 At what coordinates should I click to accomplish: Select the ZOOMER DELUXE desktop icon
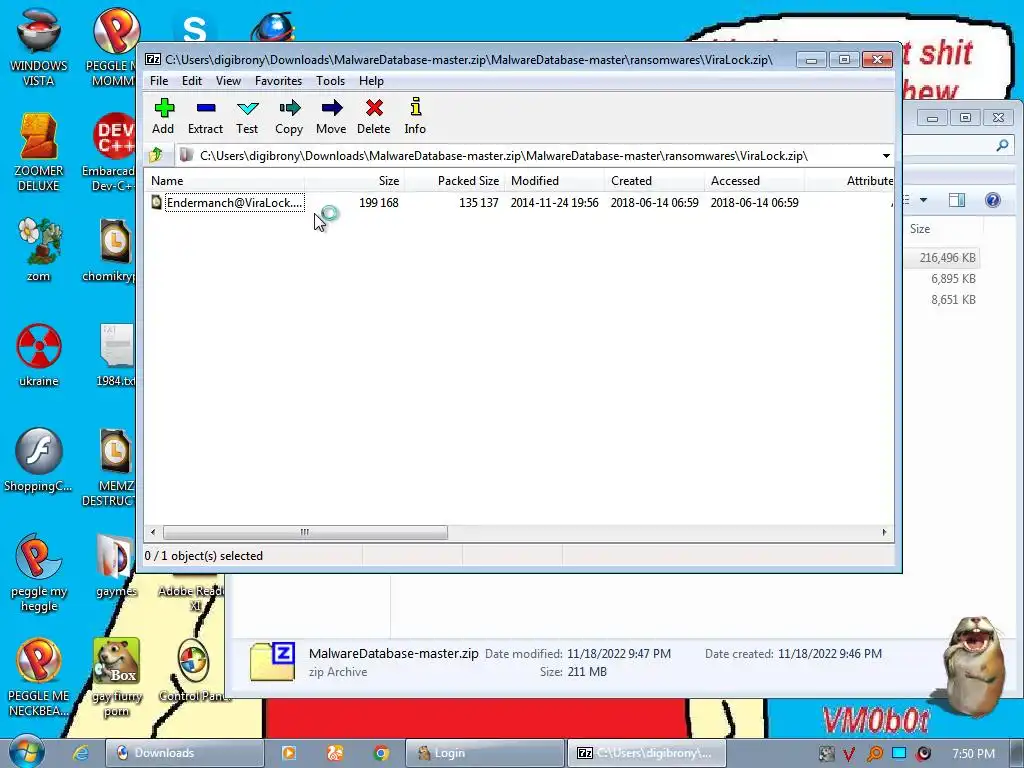pos(39,152)
